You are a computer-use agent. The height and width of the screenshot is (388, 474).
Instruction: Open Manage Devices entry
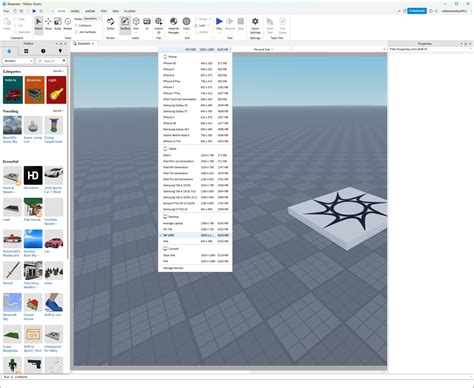click(x=195, y=268)
